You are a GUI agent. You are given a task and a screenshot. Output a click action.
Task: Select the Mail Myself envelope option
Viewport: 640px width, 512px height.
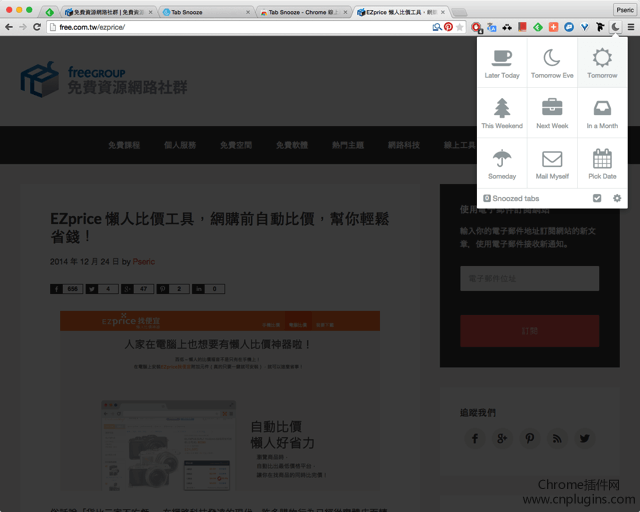[552, 163]
